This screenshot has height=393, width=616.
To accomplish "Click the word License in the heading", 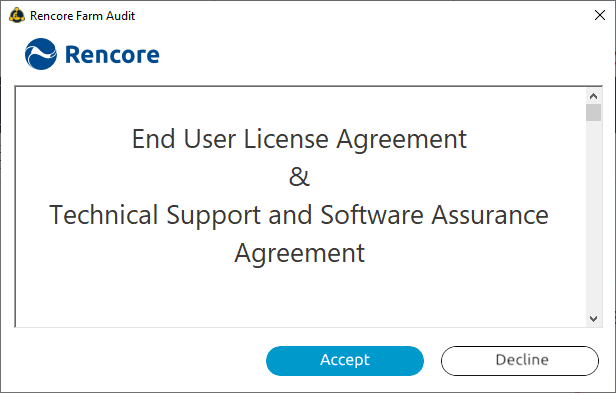I will tap(286, 139).
